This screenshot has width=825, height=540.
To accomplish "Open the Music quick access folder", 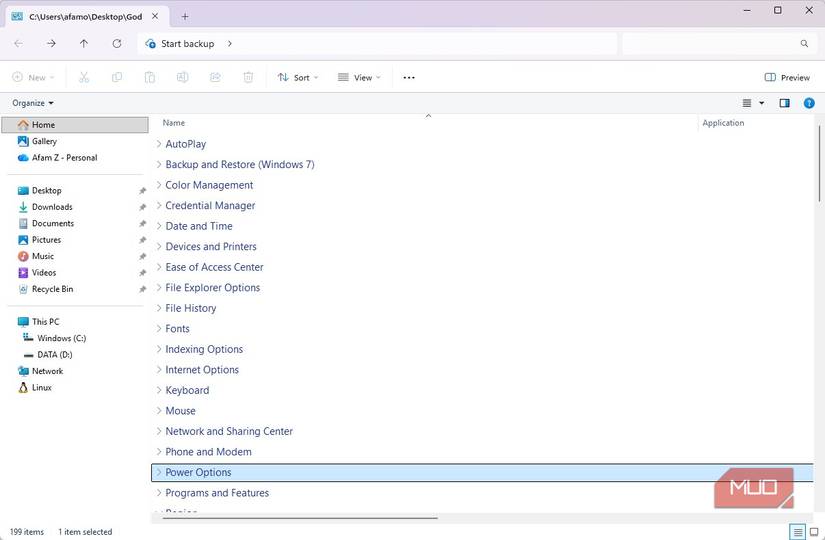I will tap(43, 256).
